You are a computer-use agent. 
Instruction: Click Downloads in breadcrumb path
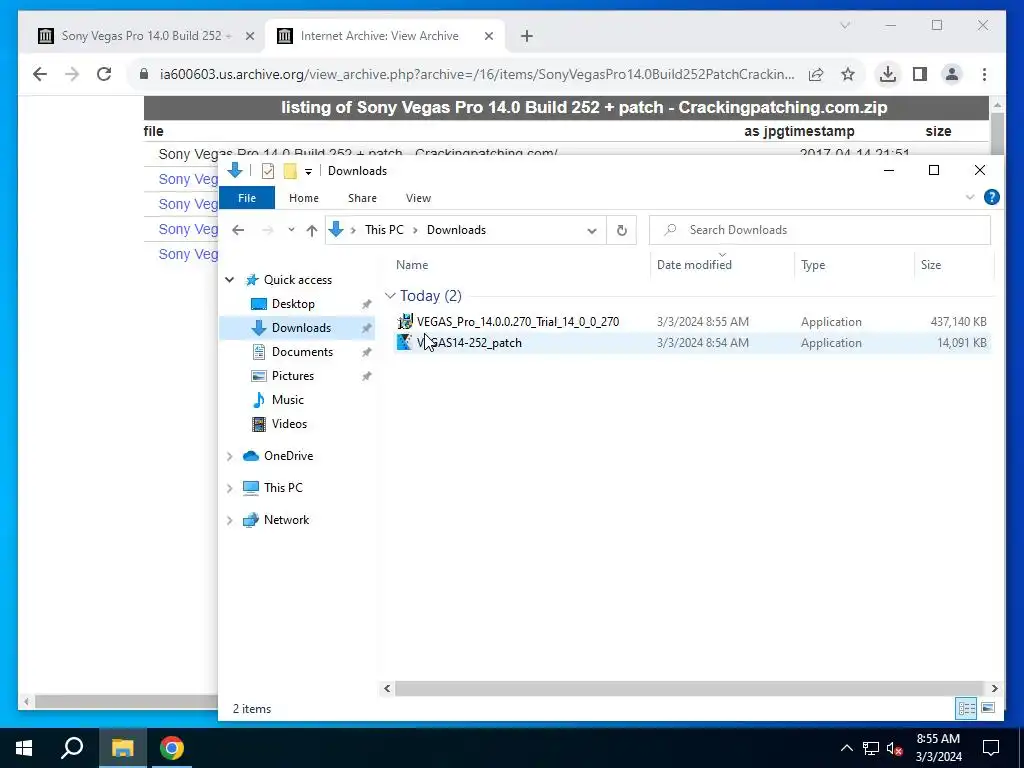pyautogui.click(x=456, y=230)
